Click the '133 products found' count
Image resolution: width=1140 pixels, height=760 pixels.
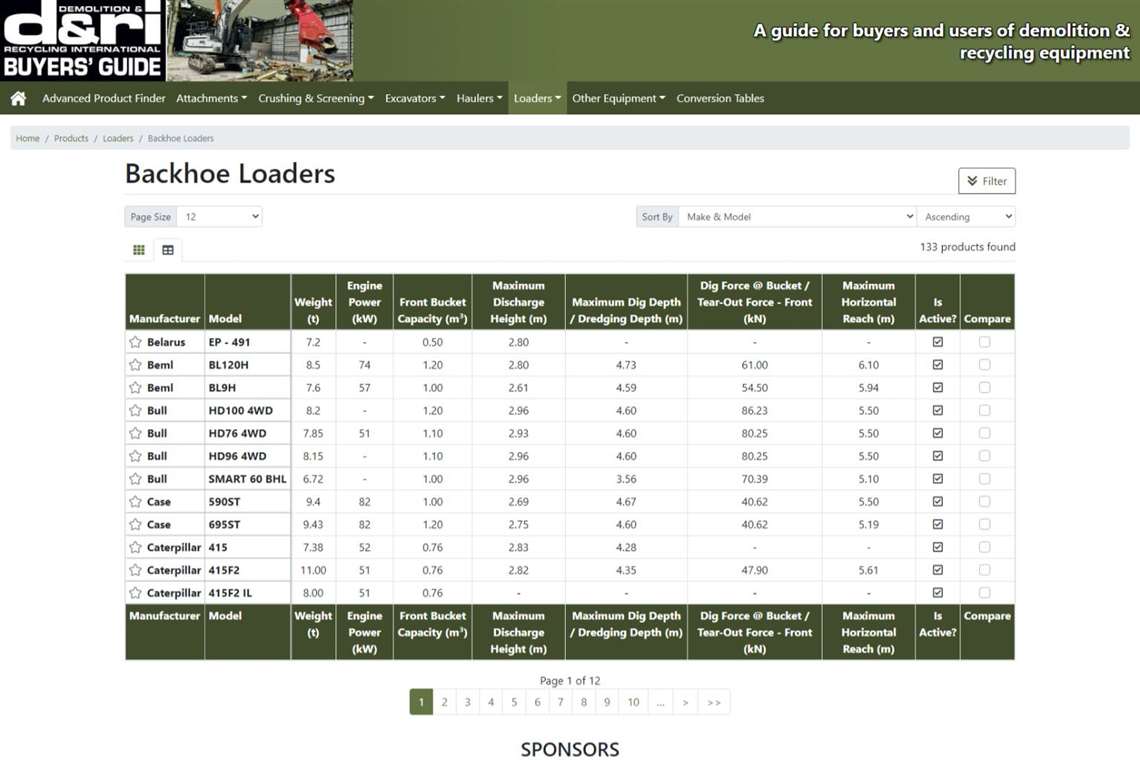(x=968, y=247)
